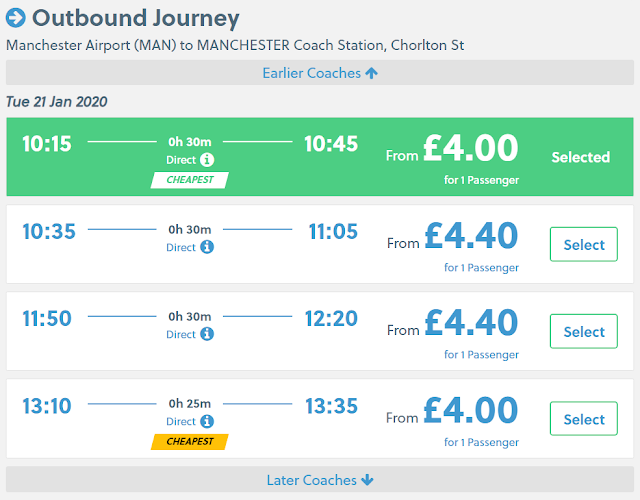640x500 pixels.
Task: Select the 11:50 coach
Action: click(x=584, y=332)
